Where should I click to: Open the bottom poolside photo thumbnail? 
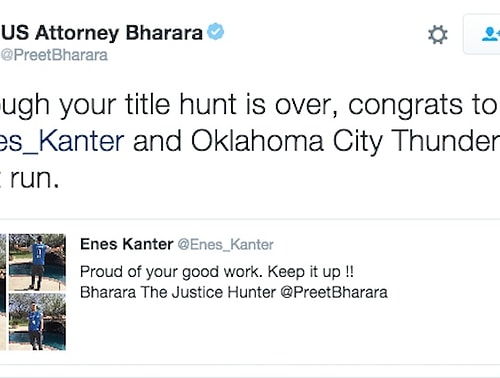pyautogui.click(x=37, y=322)
